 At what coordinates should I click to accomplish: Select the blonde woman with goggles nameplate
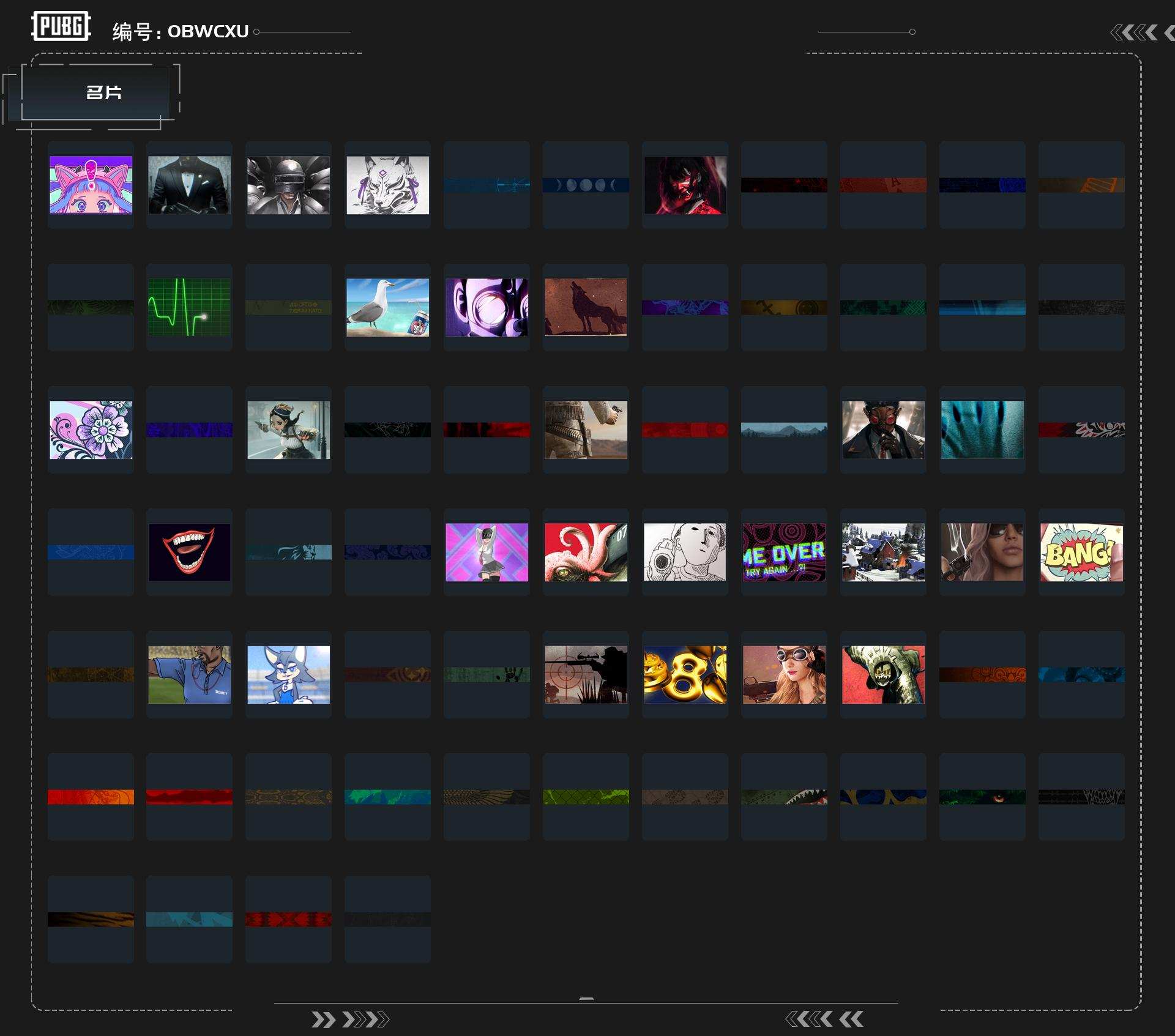784,674
